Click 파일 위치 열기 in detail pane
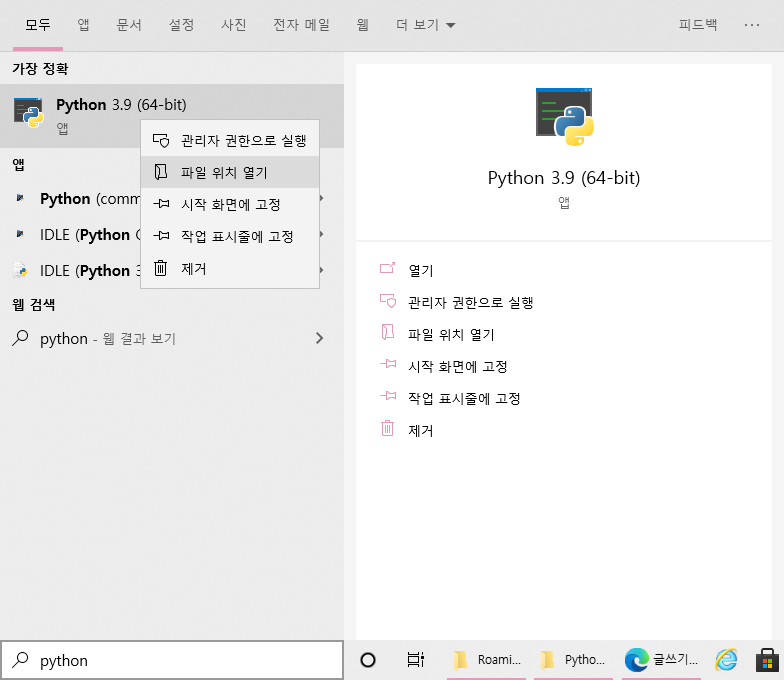Screen dimensions: 784x680 click(x=451, y=334)
